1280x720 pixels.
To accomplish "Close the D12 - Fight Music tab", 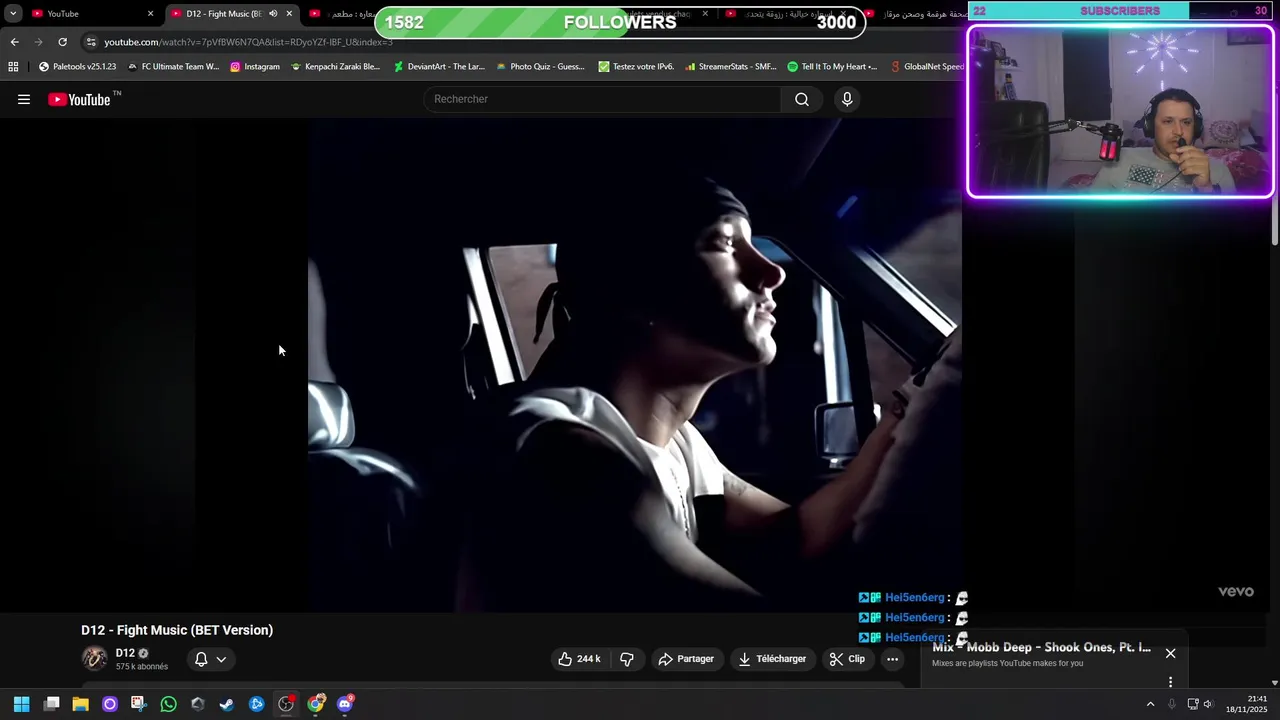I will [x=289, y=13].
